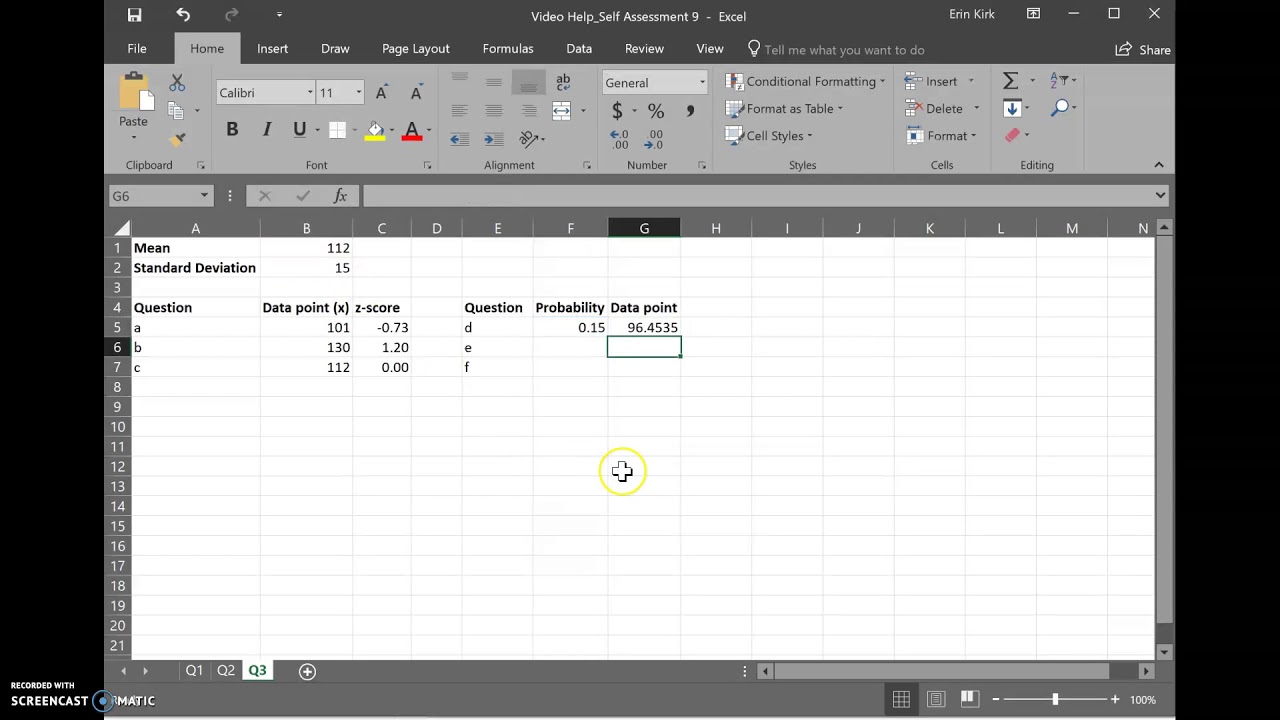This screenshot has height=720, width=1280.
Task: Toggle Middle Align vertical alignment
Action: tap(494, 83)
